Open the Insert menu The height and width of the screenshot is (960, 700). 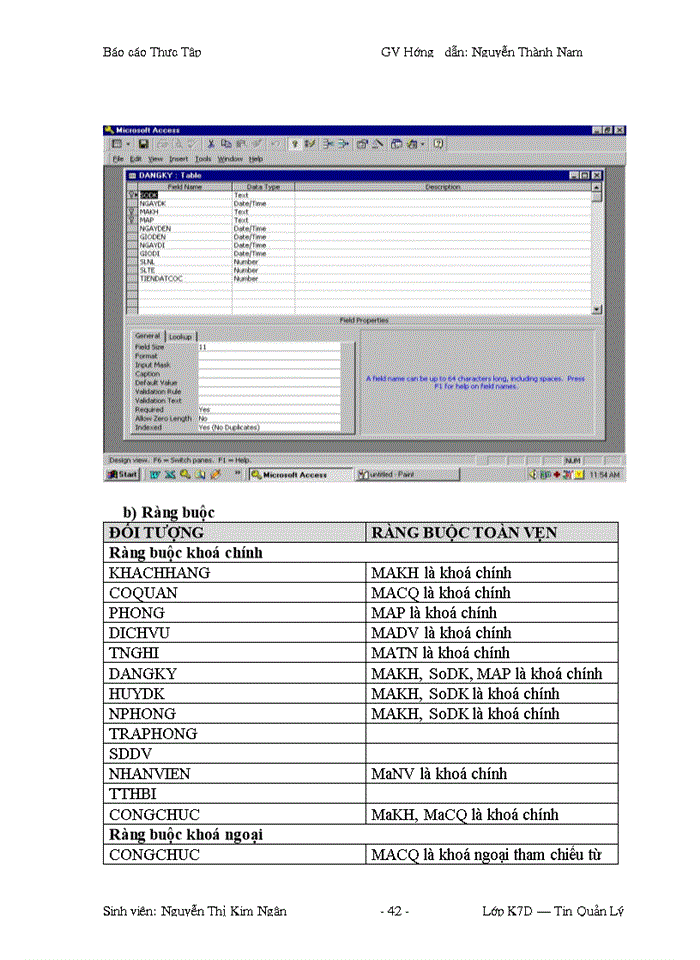tap(178, 159)
